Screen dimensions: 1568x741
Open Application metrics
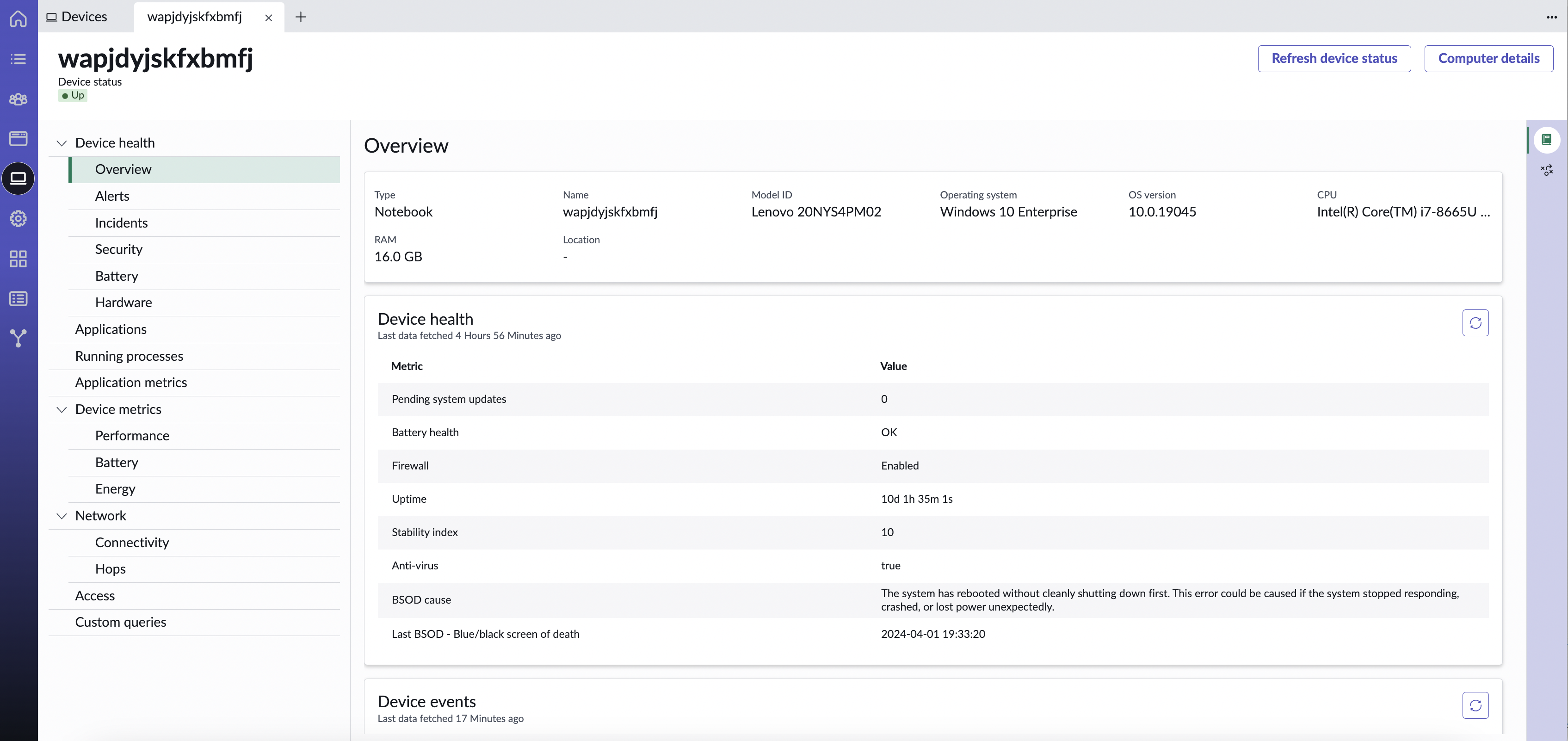pos(194,383)
